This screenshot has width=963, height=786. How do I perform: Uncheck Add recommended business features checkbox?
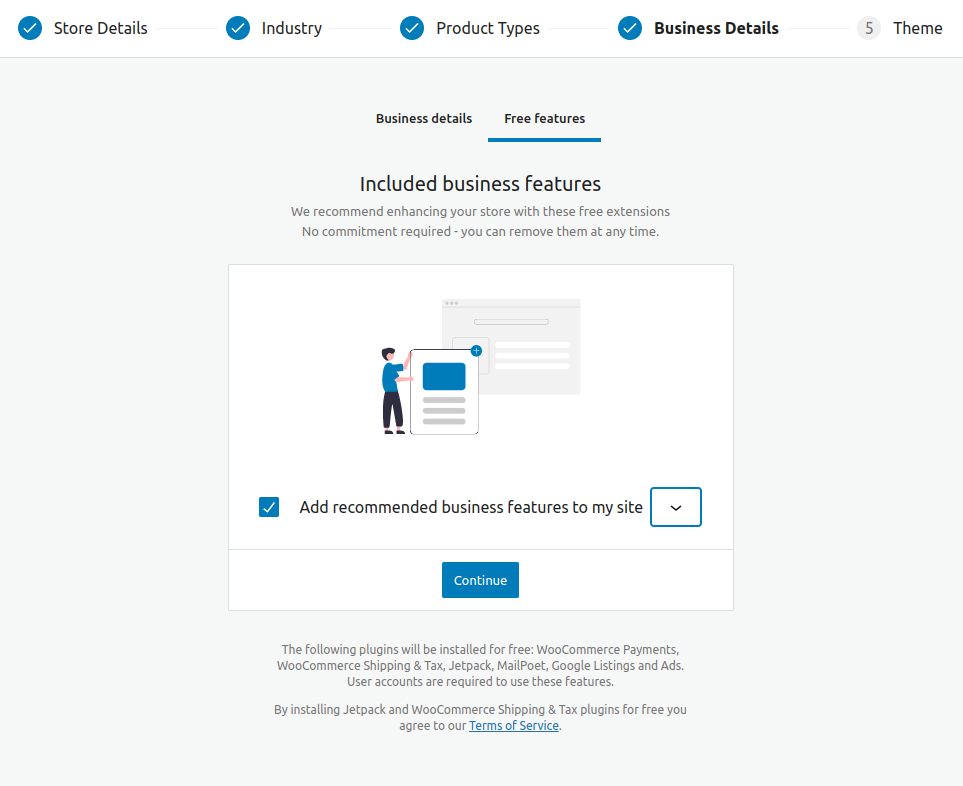(269, 507)
